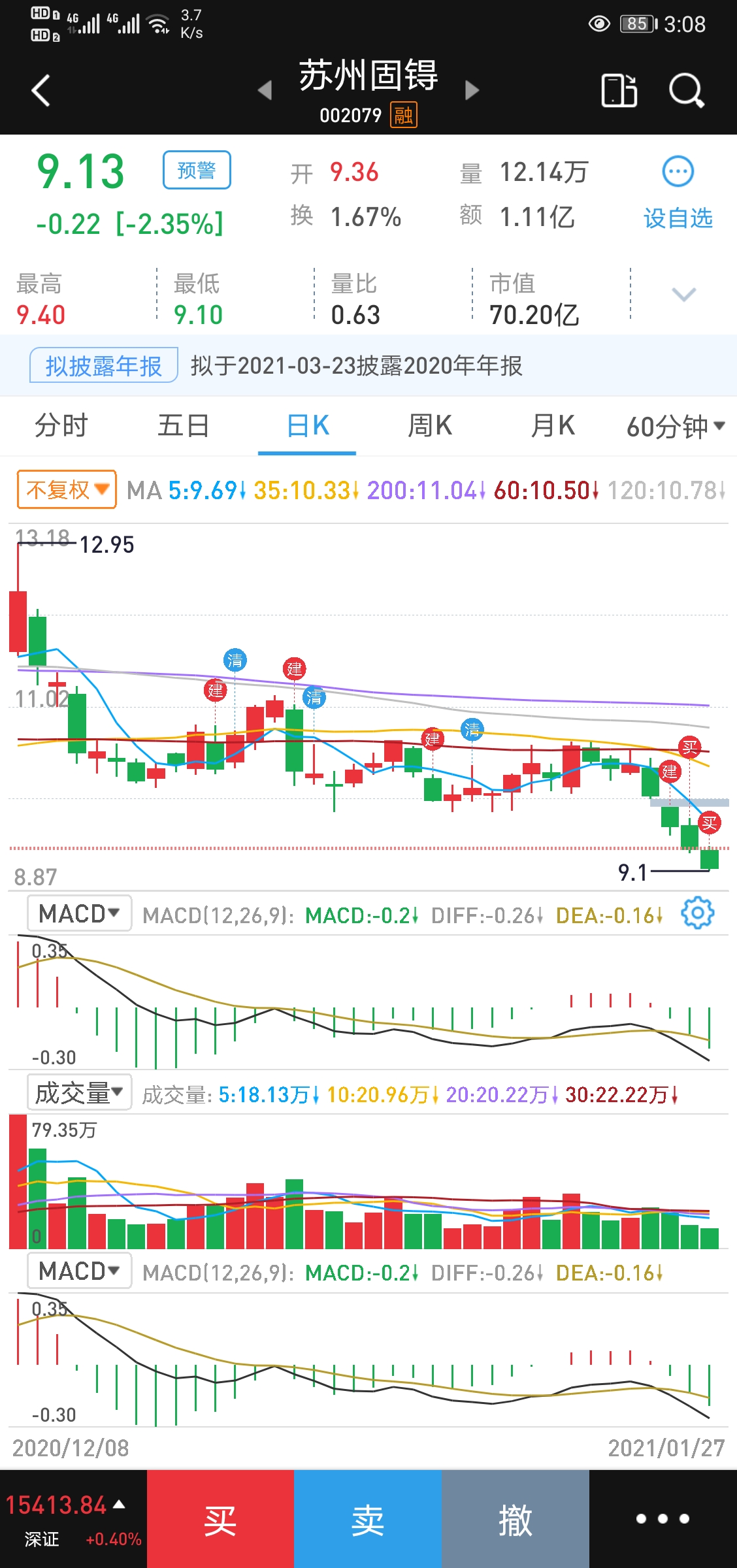Tap turnover rate 1.67%
Viewport: 737px width, 1568px height.
[x=366, y=217]
